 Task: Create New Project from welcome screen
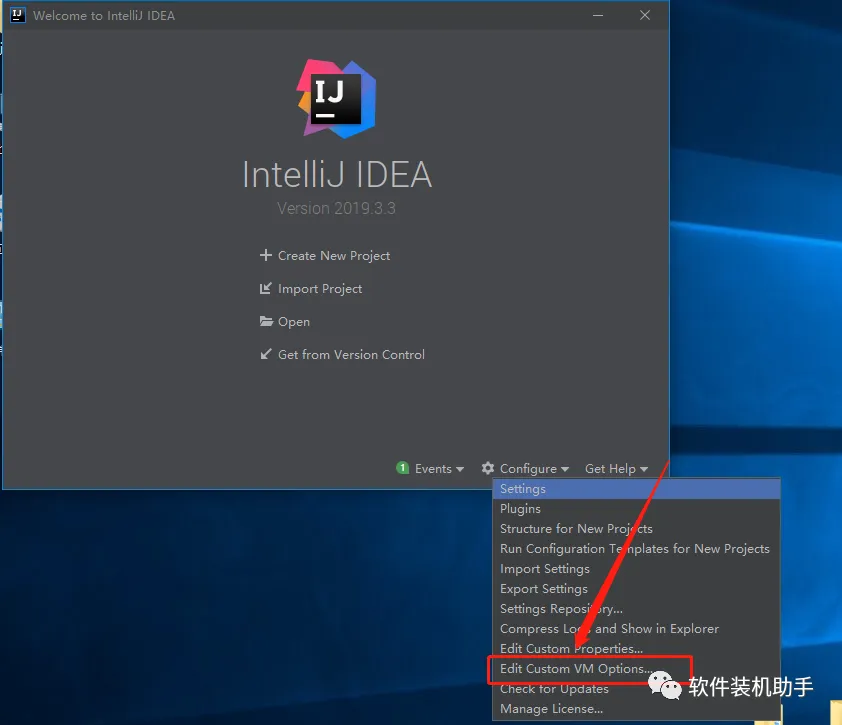(333, 256)
